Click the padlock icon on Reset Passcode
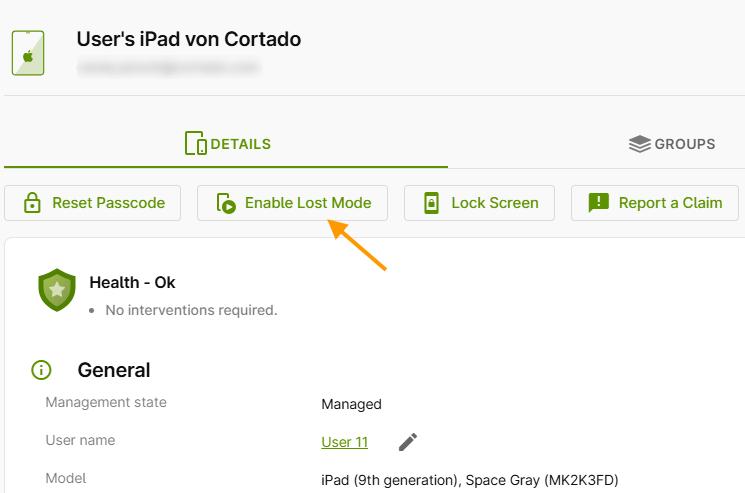Viewport: 745px width, 493px height. pos(32,203)
